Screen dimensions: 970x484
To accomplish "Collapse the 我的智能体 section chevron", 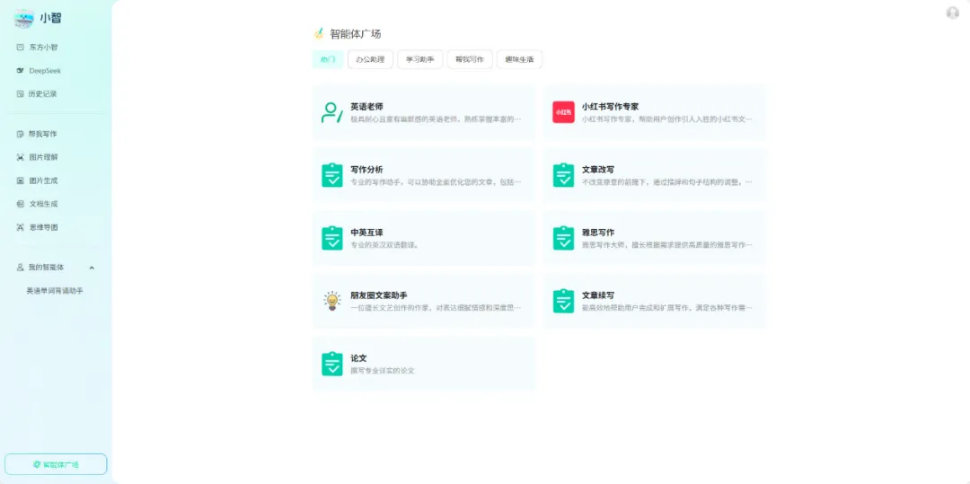I will click(92, 268).
